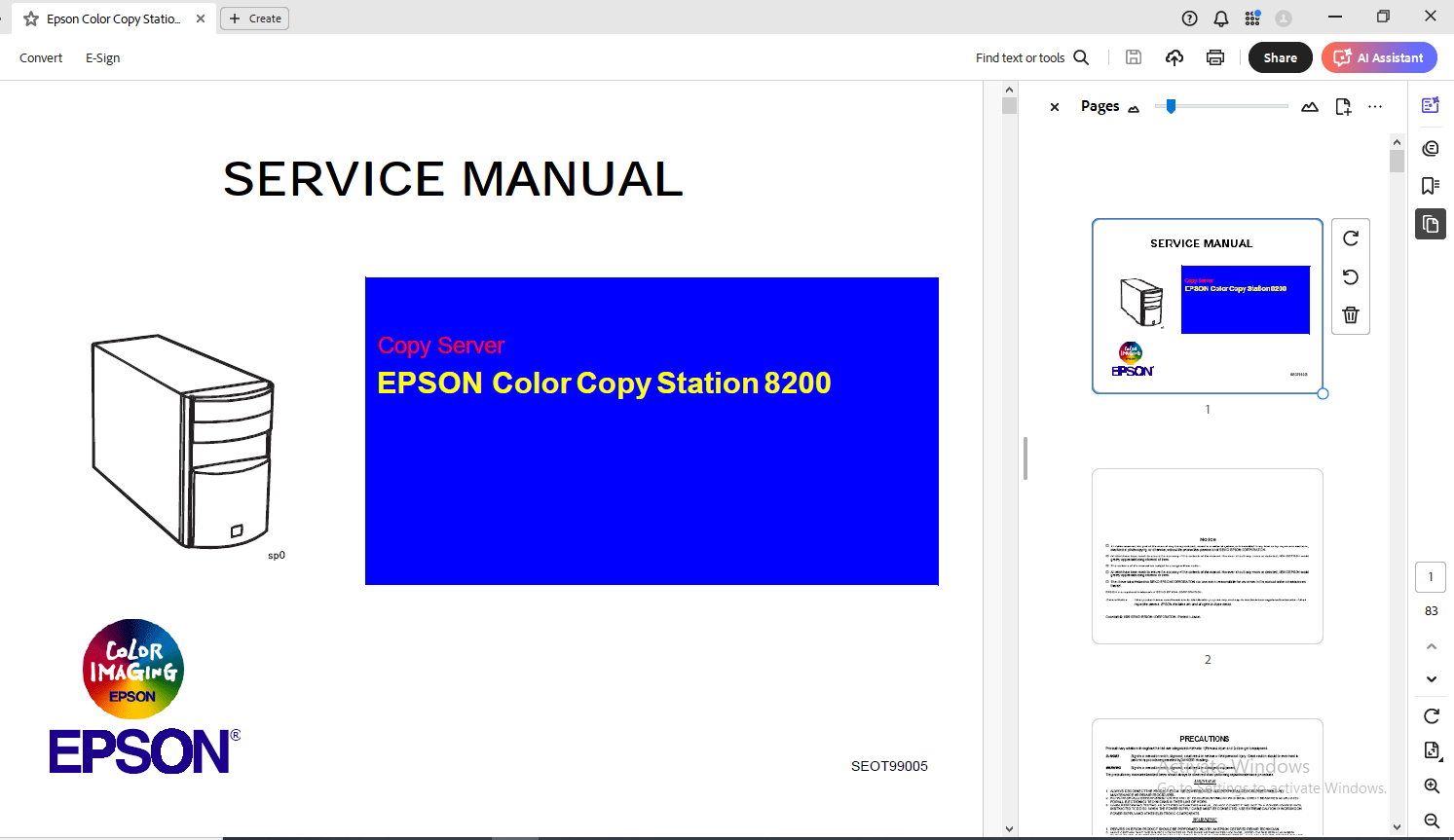This screenshot has width=1454, height=840.
Task: Close the Epson Color Copy Station tab
Action: pos(201,18)
